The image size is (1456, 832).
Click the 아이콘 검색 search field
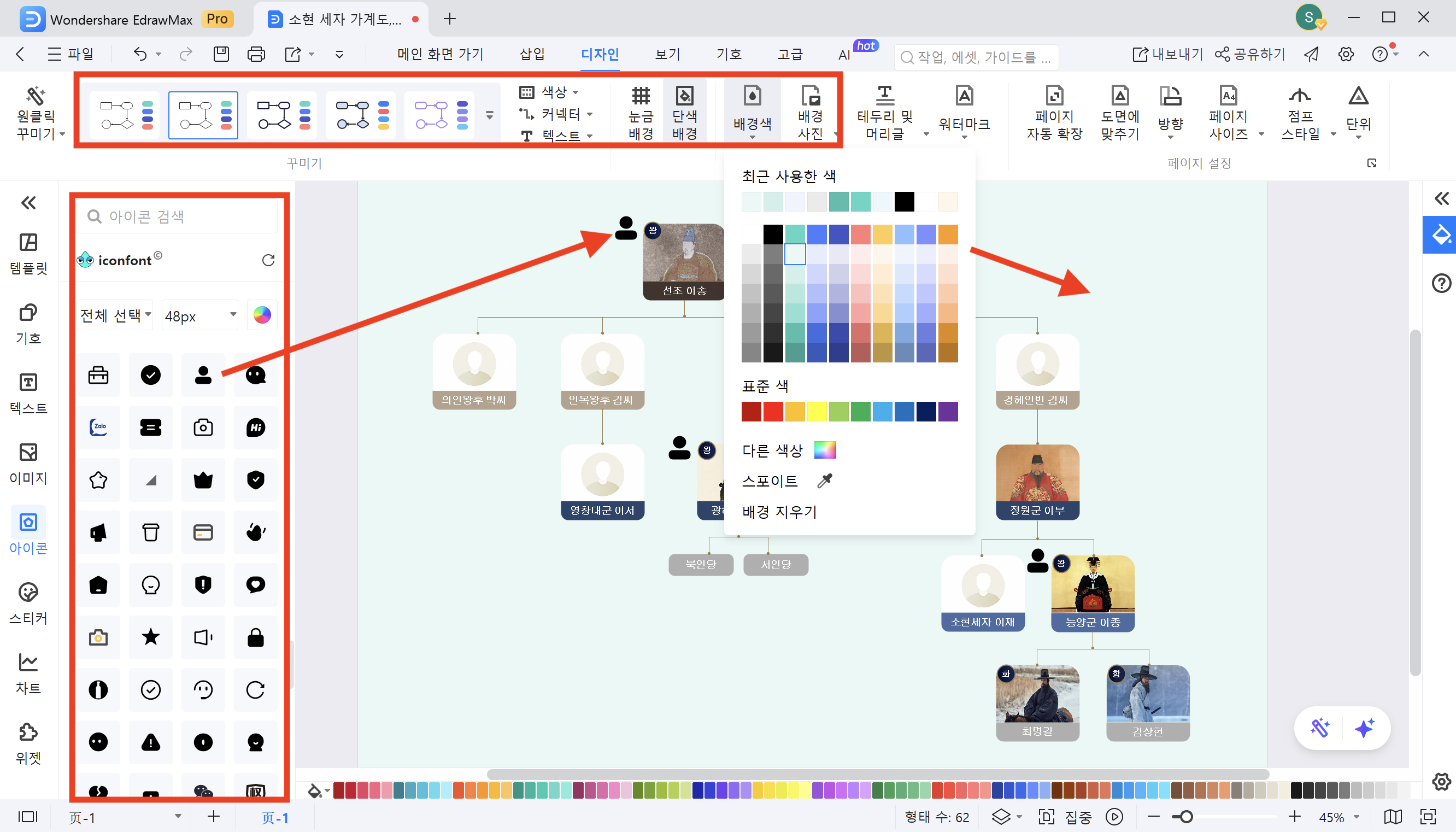(176, 216)
